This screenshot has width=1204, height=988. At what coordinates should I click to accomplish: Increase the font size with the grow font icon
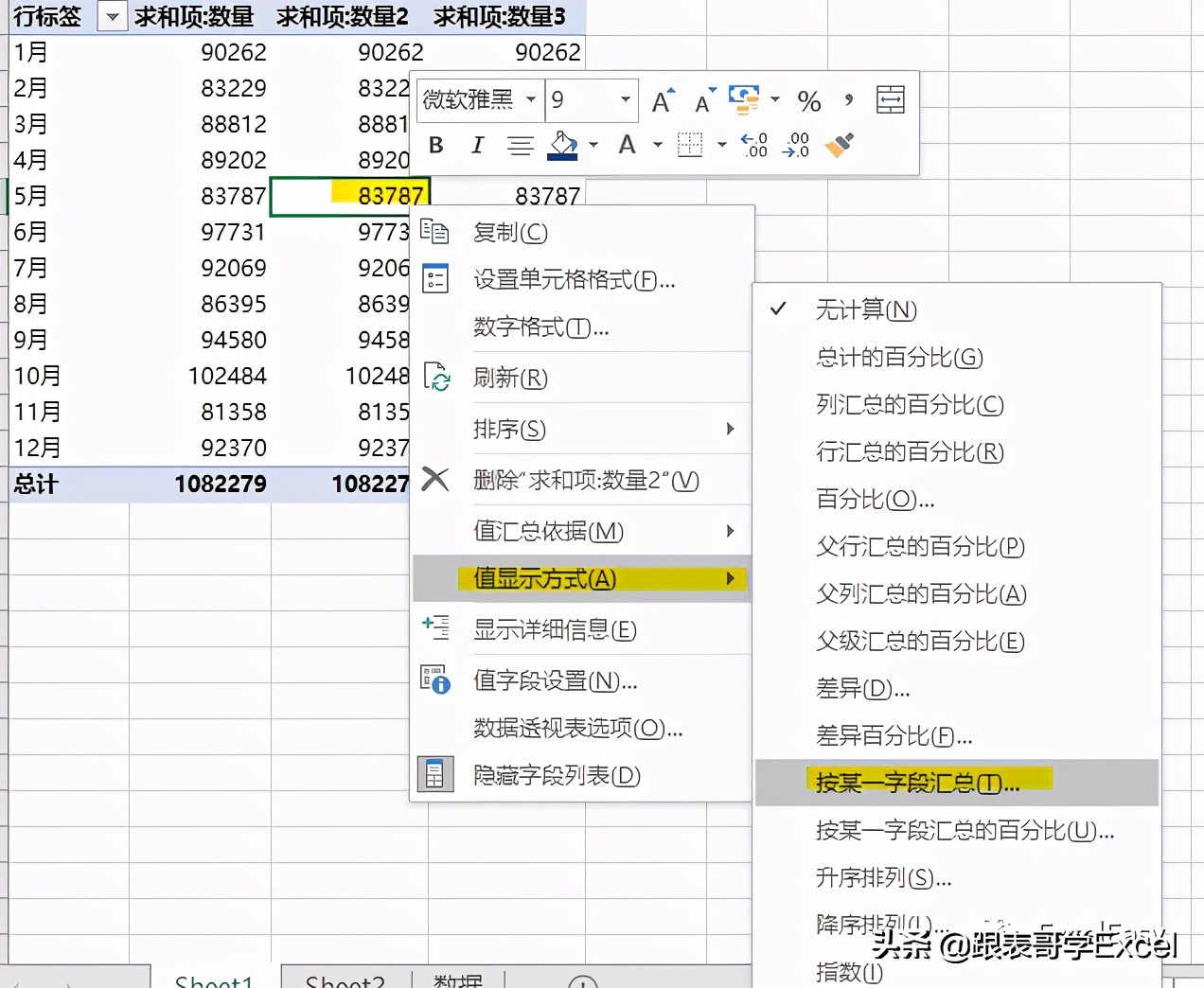pos(662,98)
